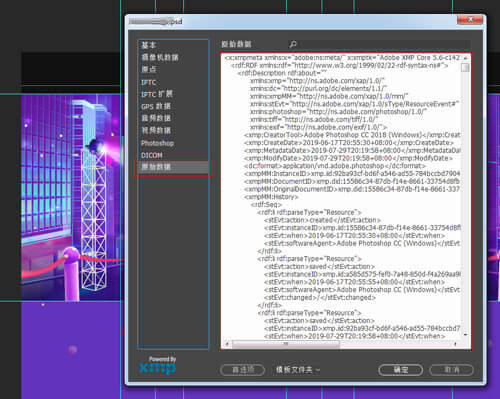Click the vertical scrollbar thumb in raw data

point(465,67)
